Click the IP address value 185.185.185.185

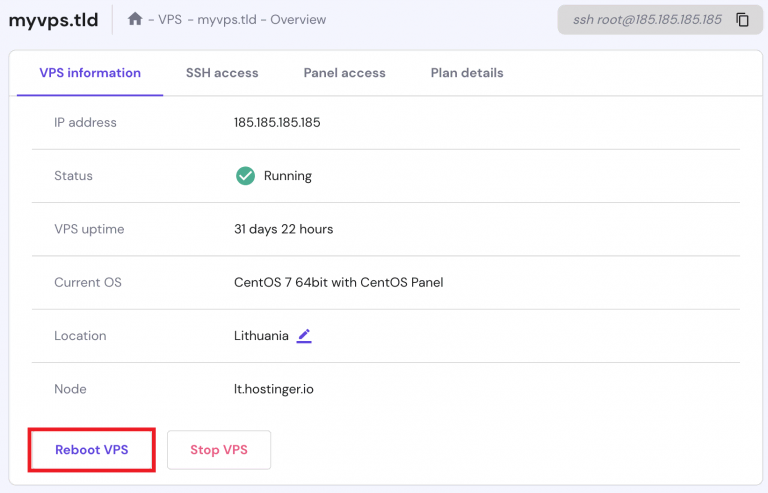(277, 123)
